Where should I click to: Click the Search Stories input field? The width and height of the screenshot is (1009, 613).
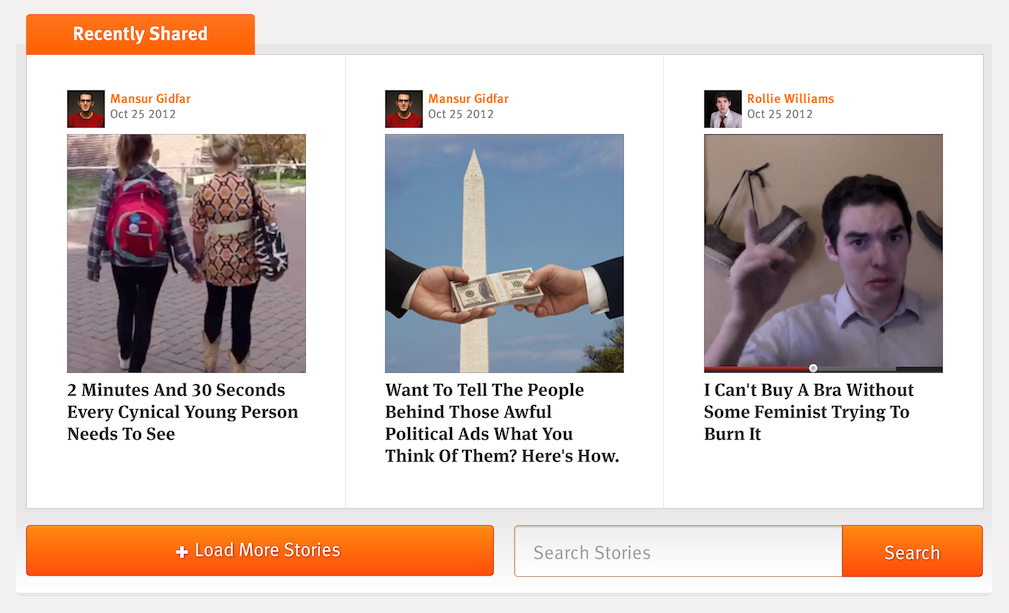[x=677, y=551]
